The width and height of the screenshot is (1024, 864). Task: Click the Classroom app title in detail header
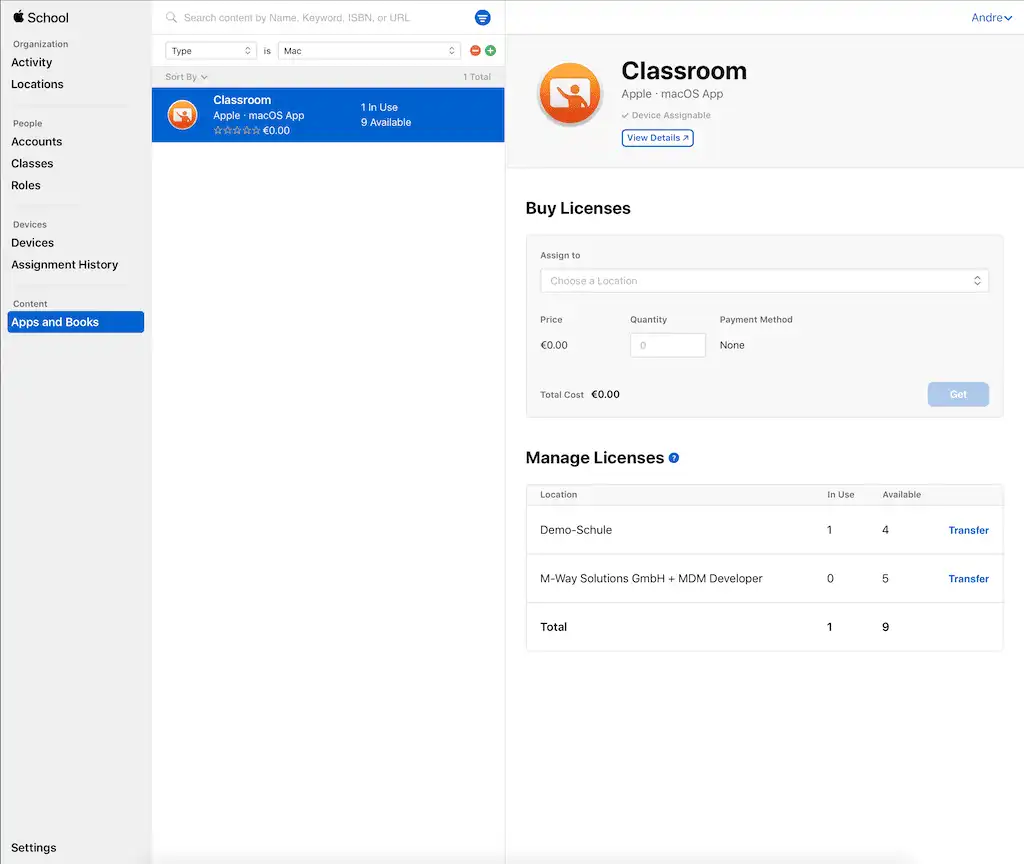click(x=684, y=71)
